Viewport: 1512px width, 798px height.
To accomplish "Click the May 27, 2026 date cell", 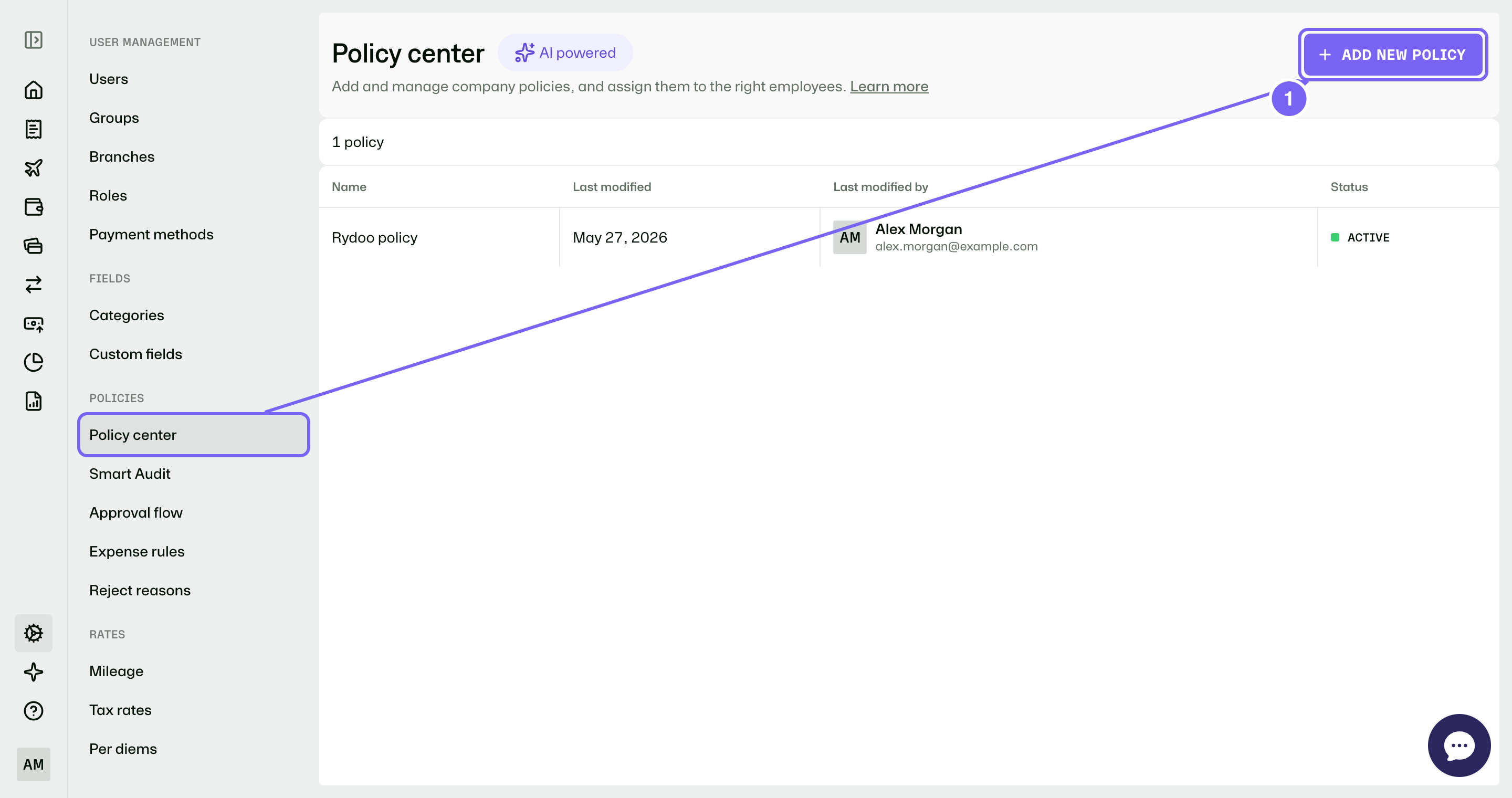I will [620, 237].
